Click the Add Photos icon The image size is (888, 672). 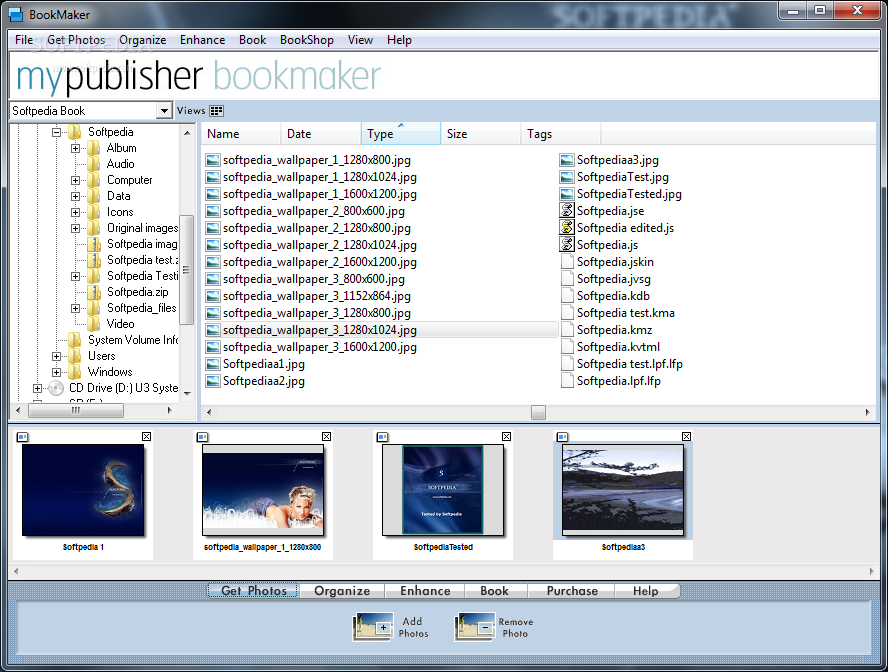[x=373, y=627]
